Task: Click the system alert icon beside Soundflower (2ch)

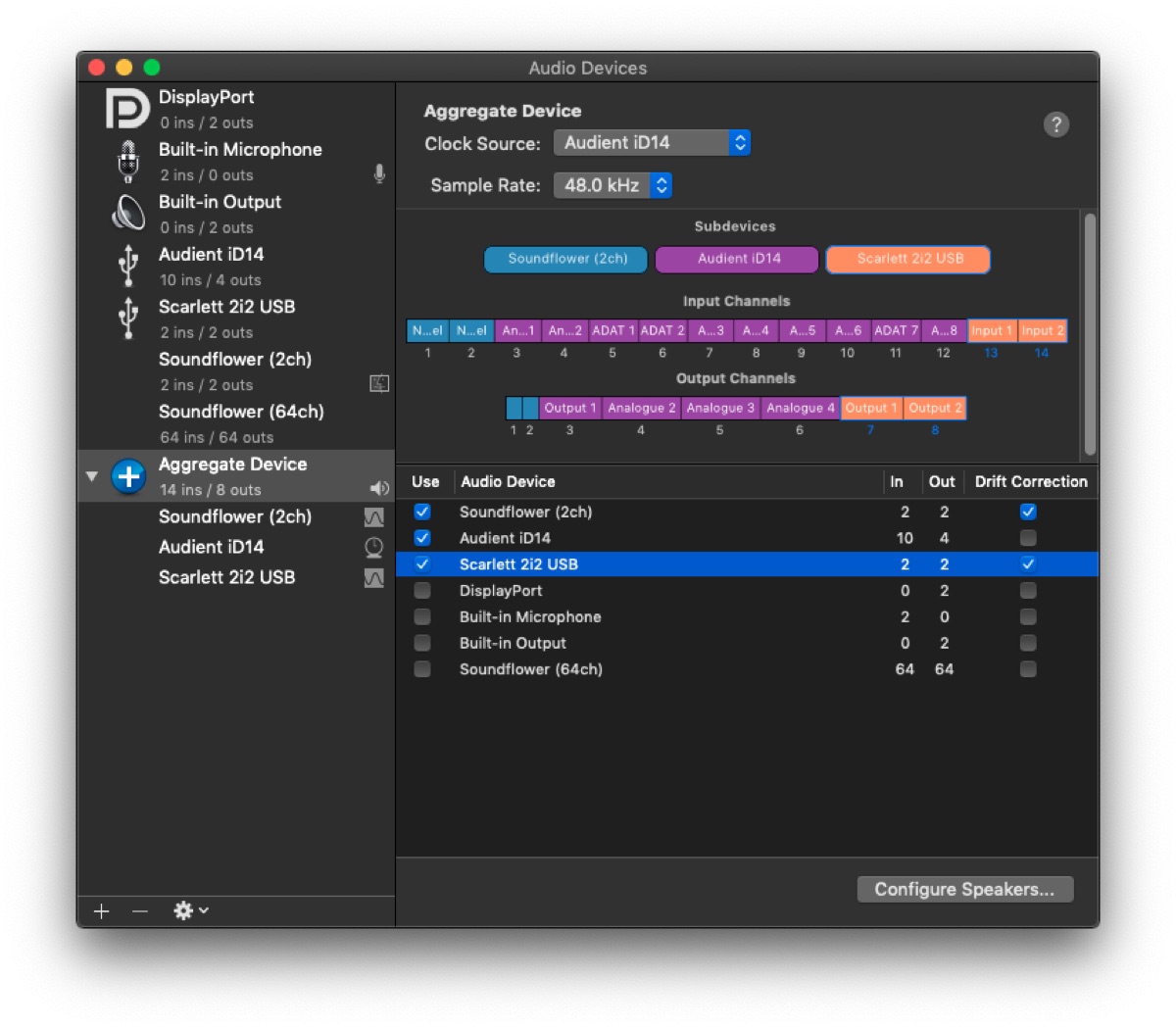Action: point(379,384)
